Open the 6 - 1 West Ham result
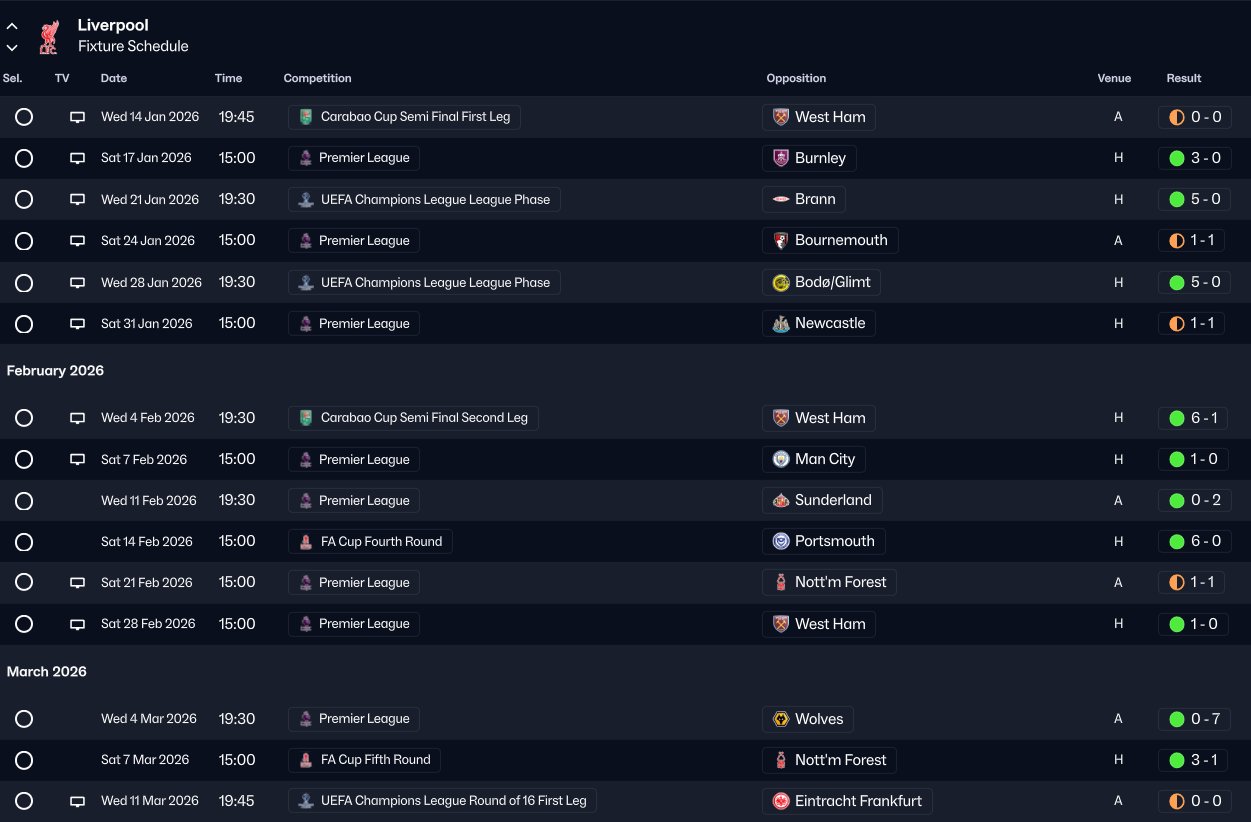Viewport: 1251px width, 822px height. (1192, 418)
